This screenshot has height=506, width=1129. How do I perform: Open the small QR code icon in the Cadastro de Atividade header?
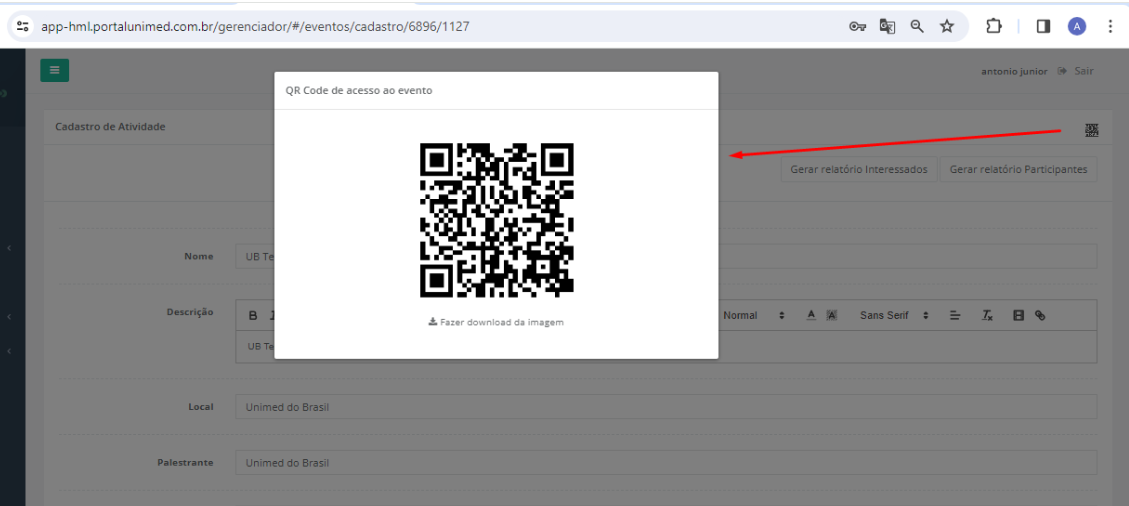(1092, 130)
